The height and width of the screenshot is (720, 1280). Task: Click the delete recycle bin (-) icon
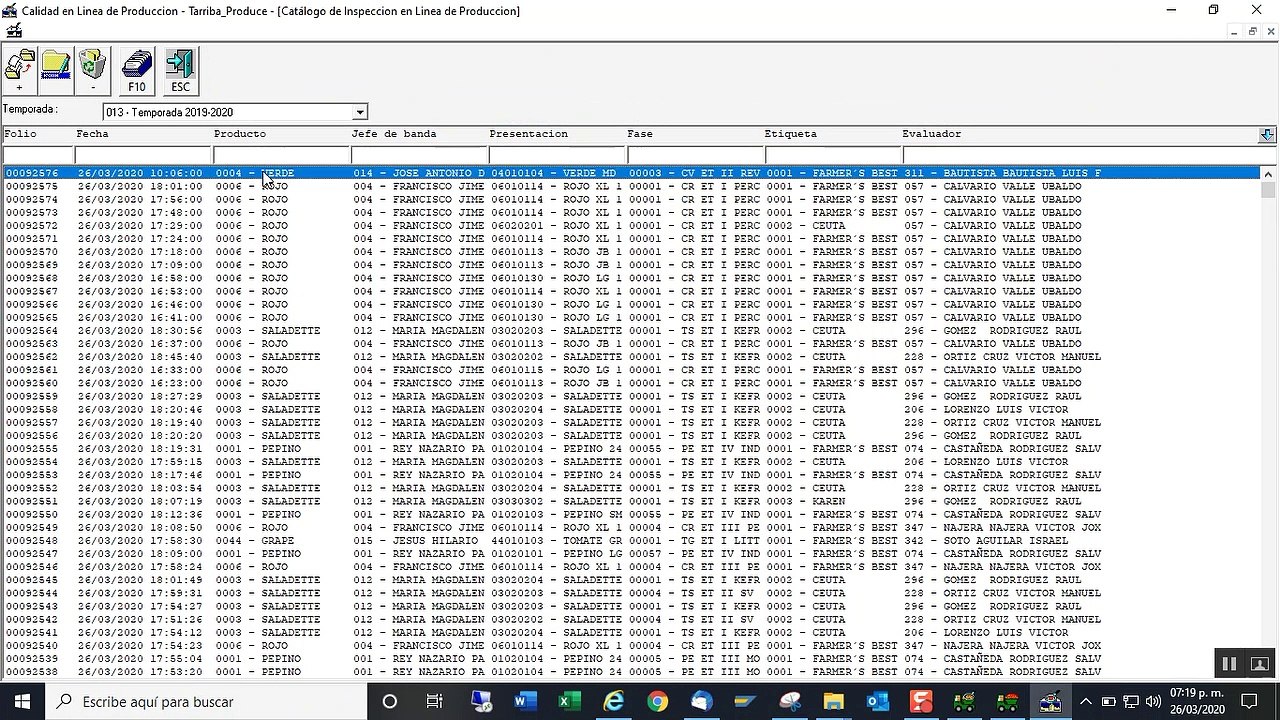pyautogui.click(x=92, y=71)
